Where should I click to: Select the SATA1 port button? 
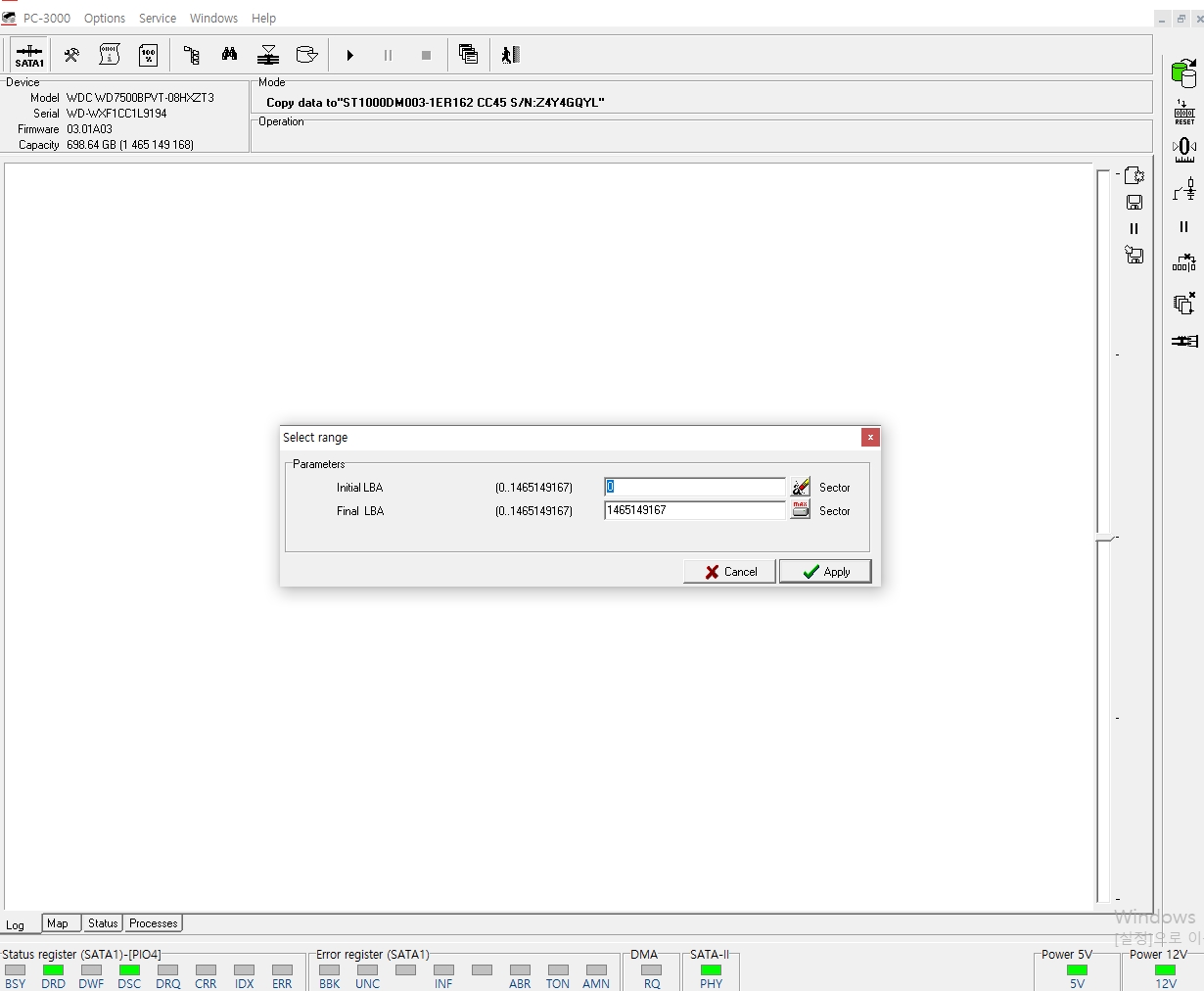[29, 55]
